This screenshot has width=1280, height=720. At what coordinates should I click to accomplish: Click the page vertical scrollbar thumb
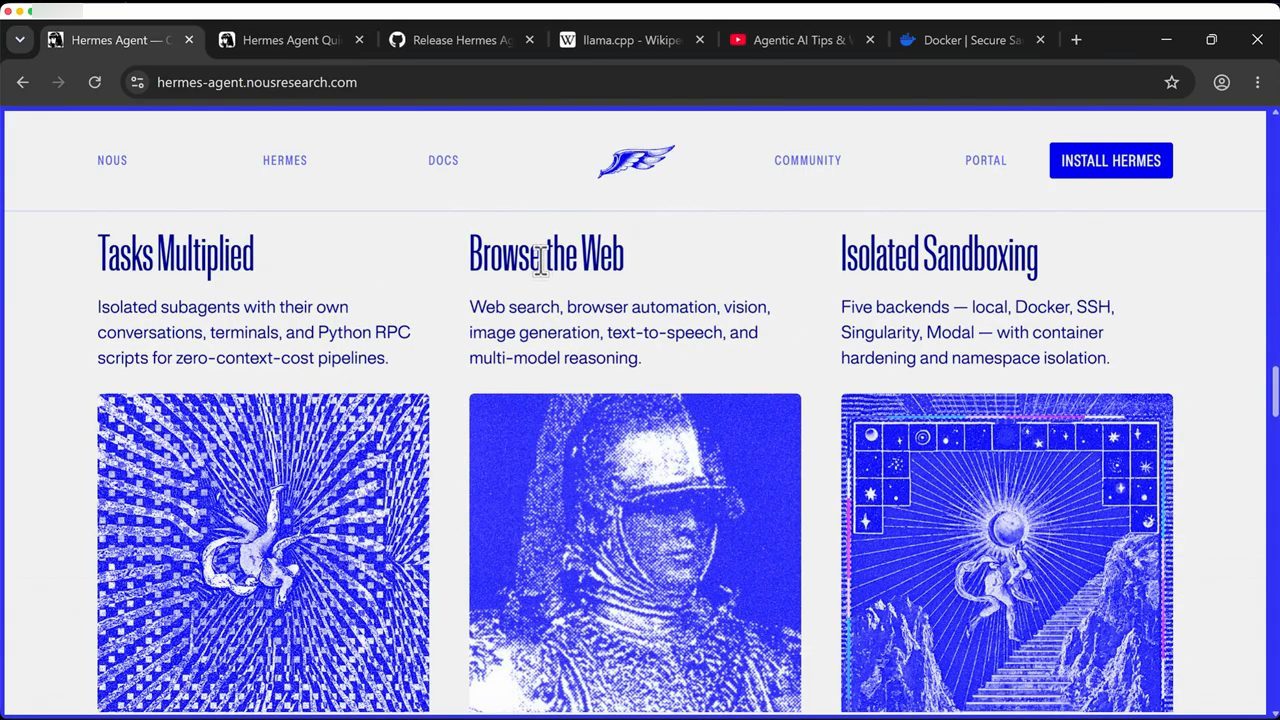pyautogui.click(x=1275, y=393)
